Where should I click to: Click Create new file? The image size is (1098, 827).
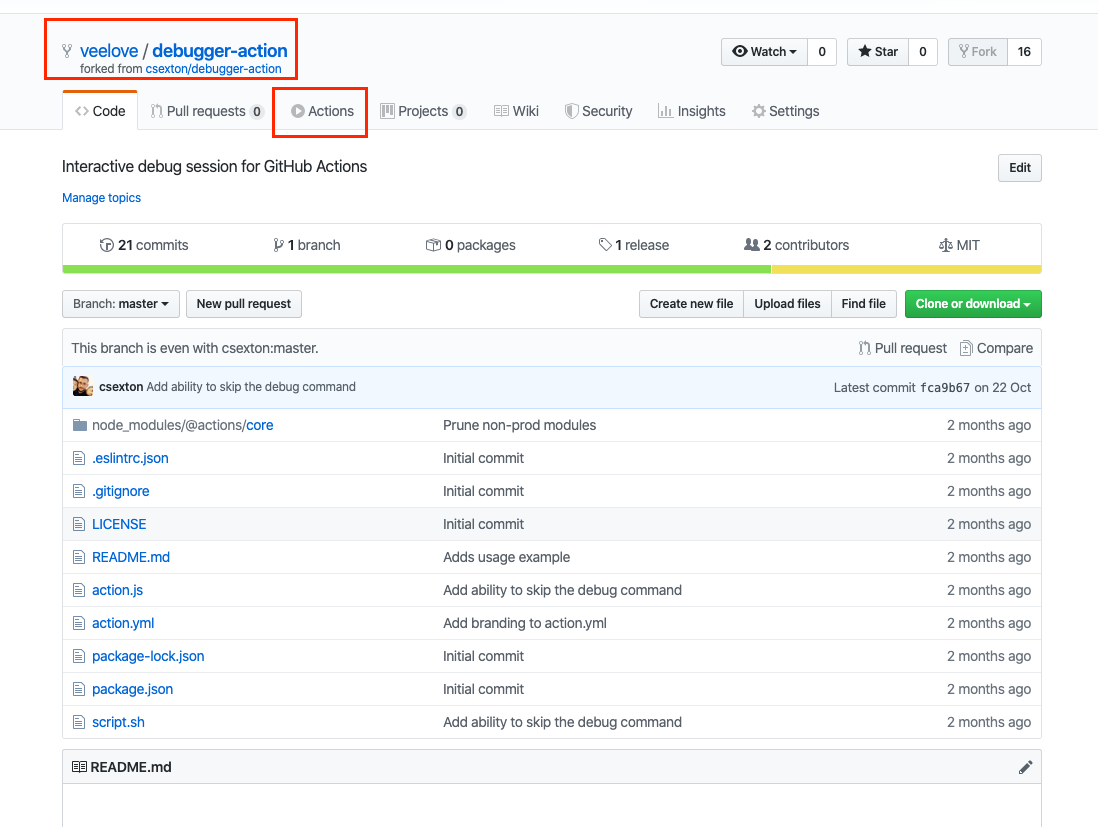click(691, 304)
